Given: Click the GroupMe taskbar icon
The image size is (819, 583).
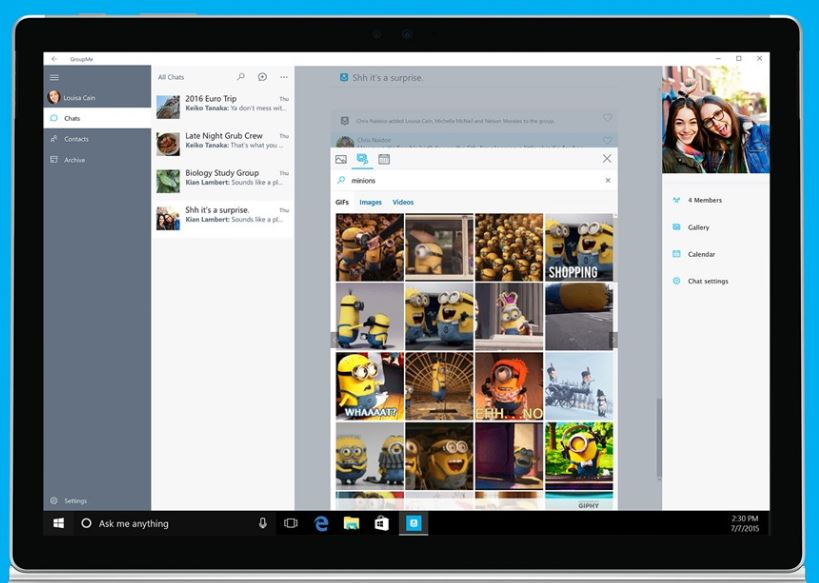Looking at the screenshot, I should [x=414, y=523].
